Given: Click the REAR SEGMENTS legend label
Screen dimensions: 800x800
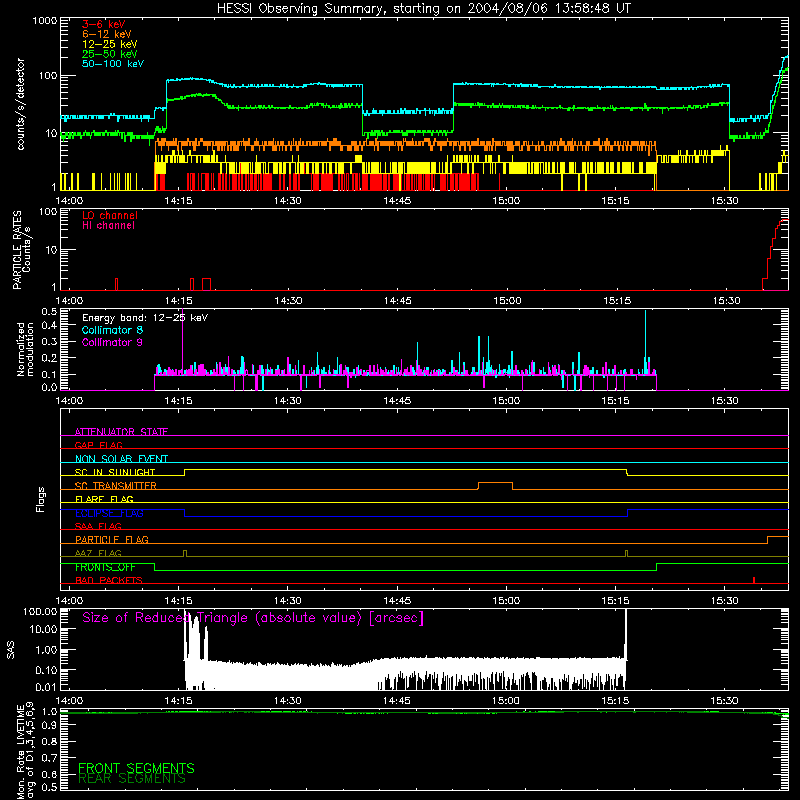Looking at the screenshot, I should point(132,779).
